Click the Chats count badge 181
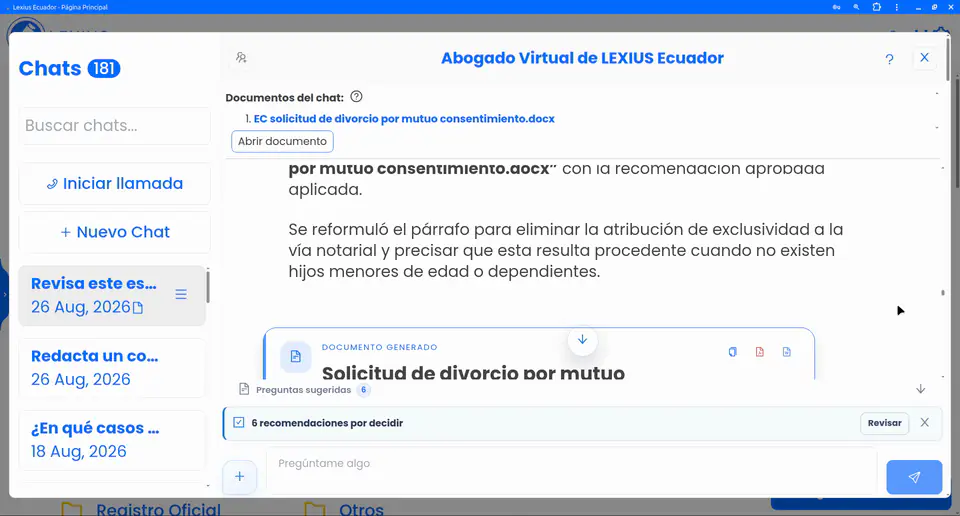 [x=104, y=69]
